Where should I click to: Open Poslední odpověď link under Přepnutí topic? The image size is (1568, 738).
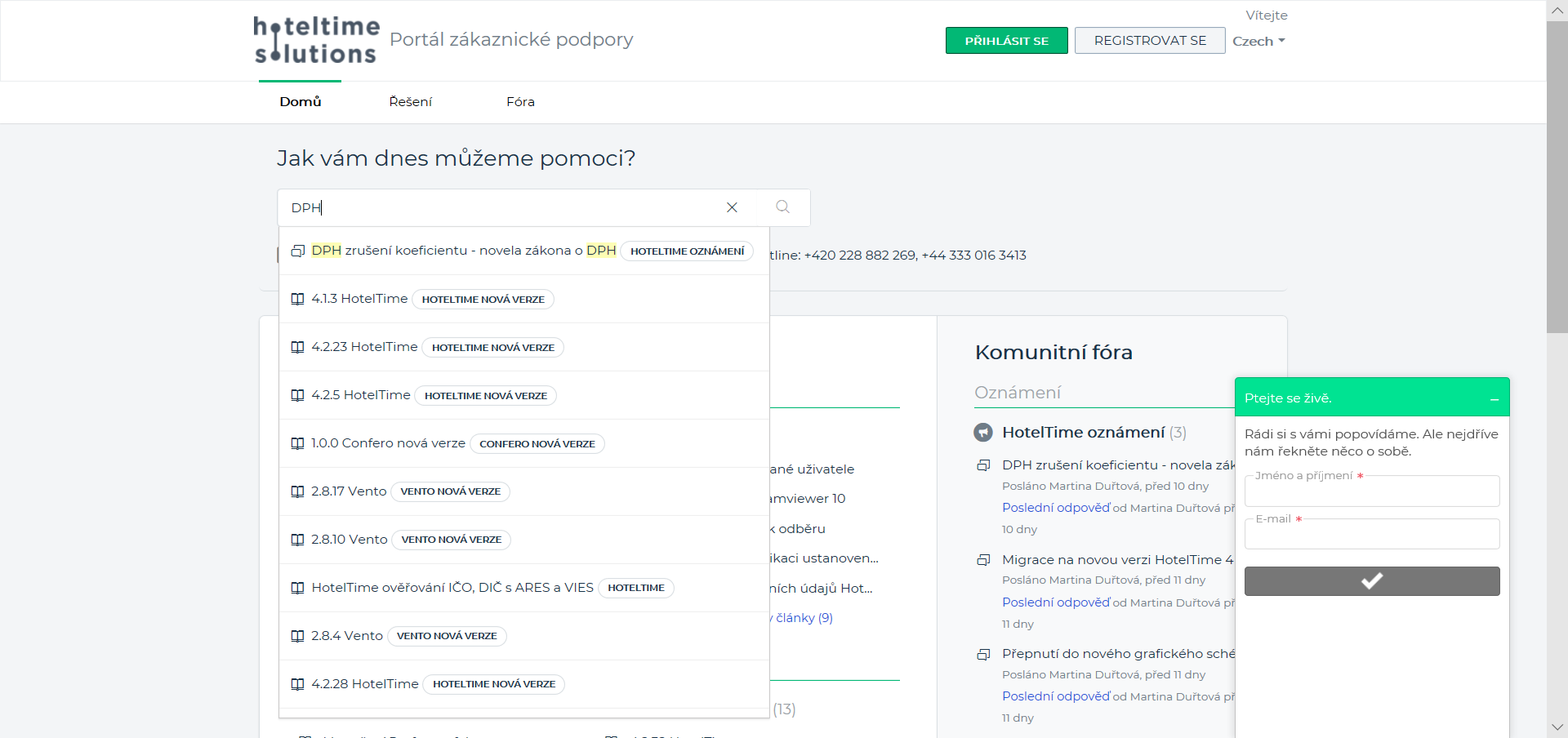tap(1056, 696)
